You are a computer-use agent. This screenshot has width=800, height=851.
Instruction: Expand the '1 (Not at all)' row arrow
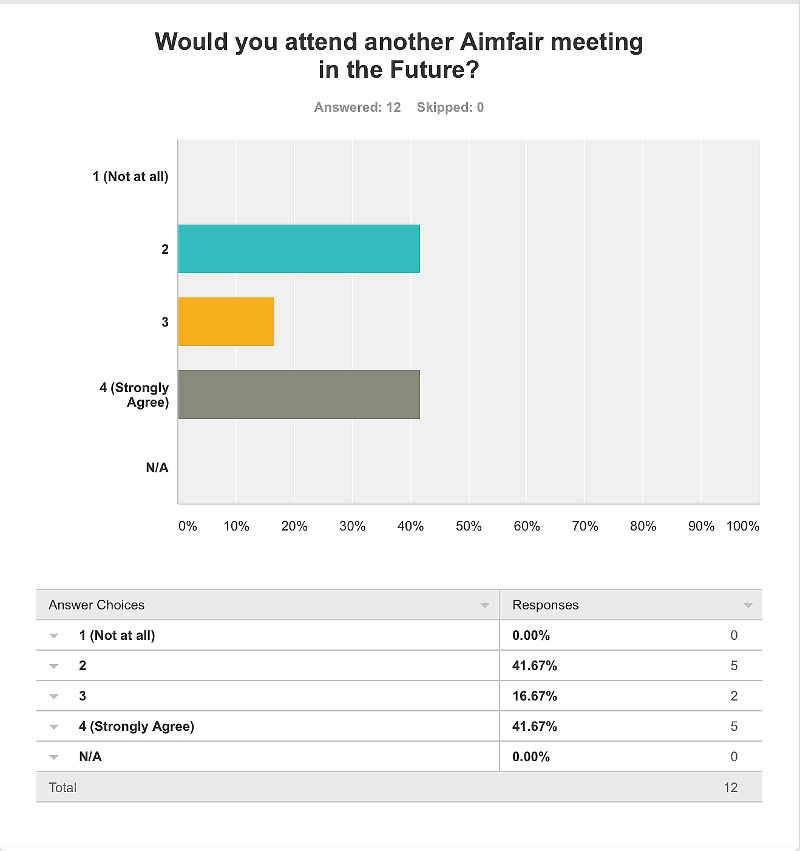point(55,636)
